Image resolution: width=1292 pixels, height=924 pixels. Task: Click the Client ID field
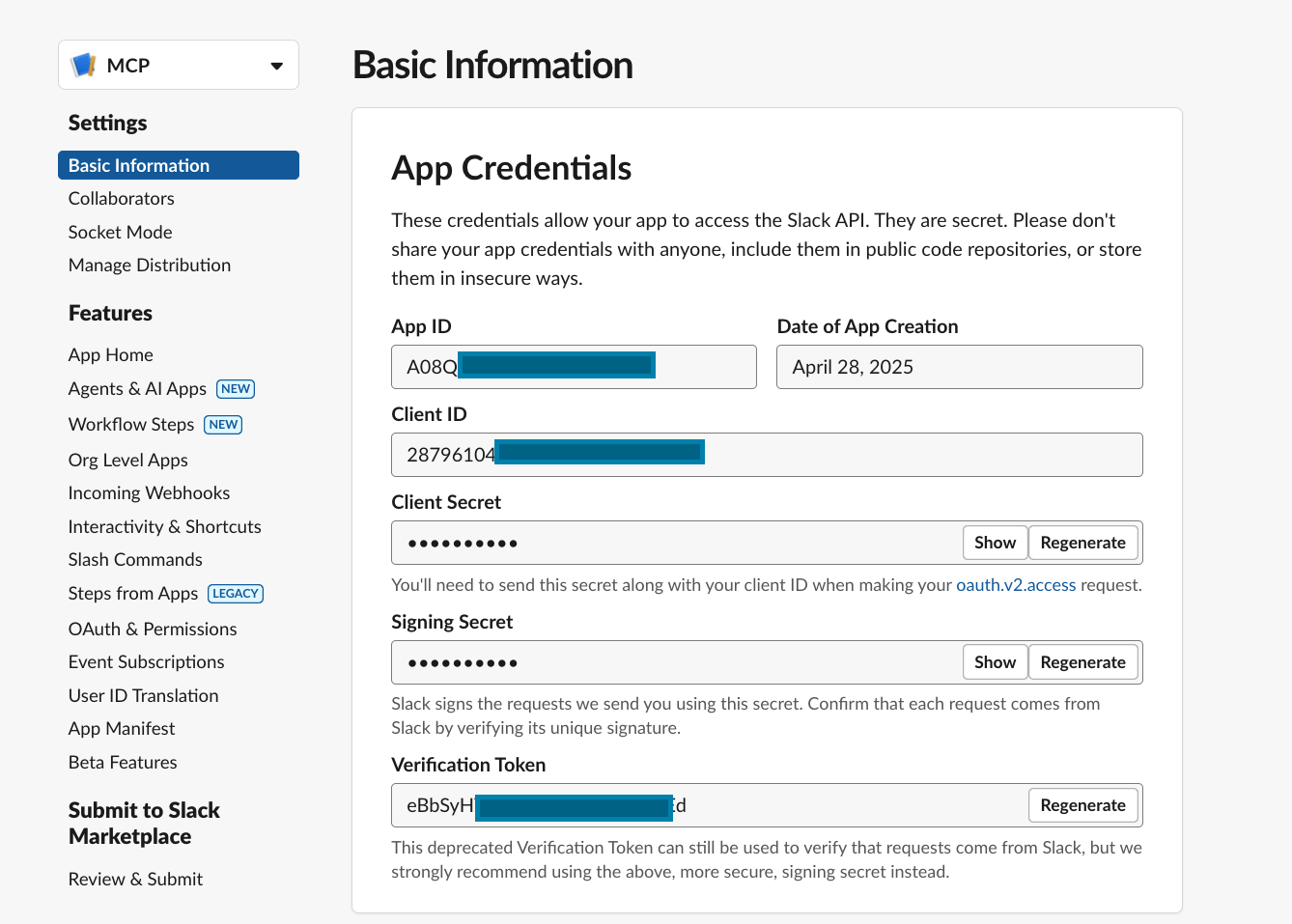[767, 455]
